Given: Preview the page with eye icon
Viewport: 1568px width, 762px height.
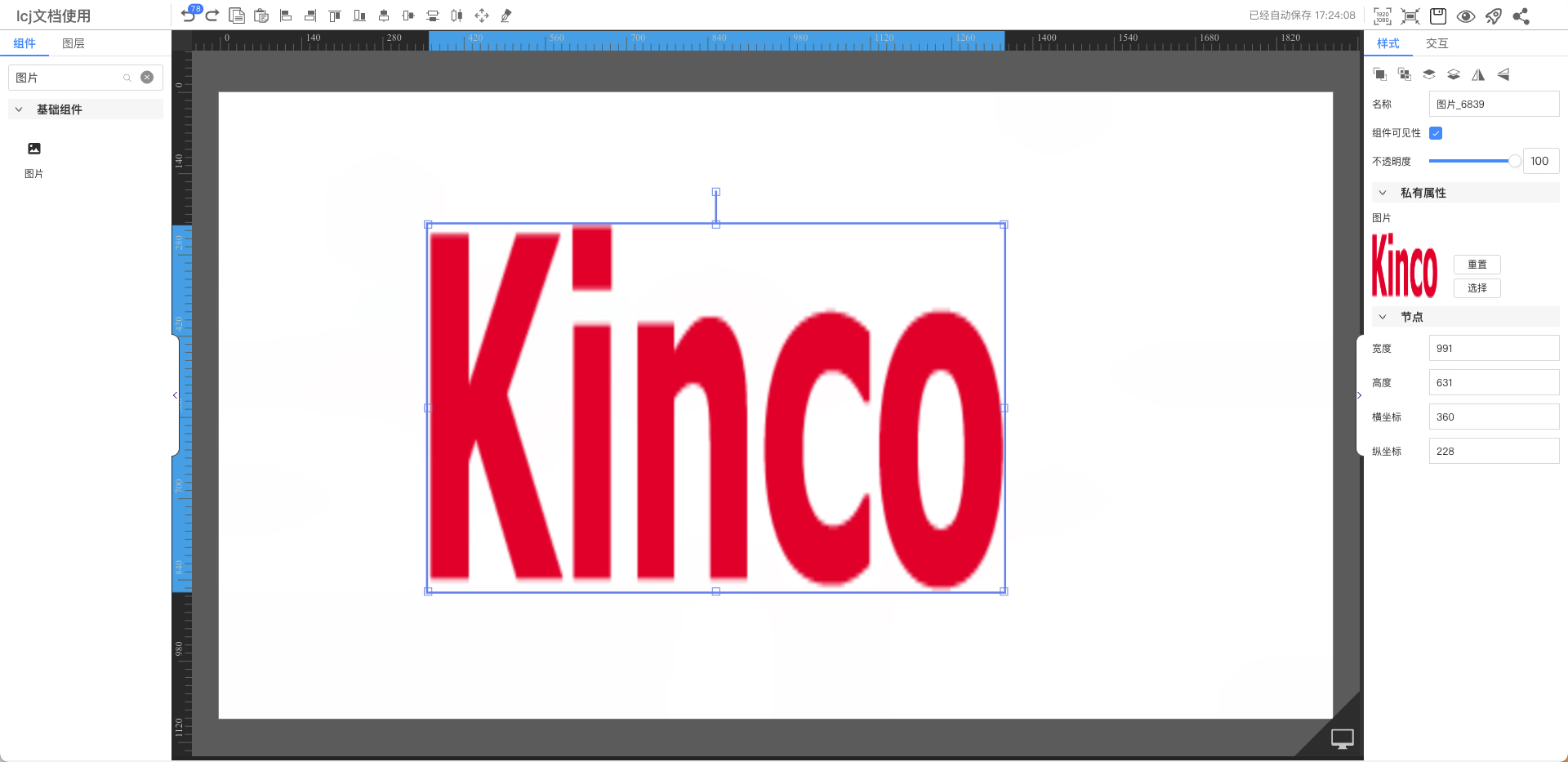Looking at the screenshot, I should (1466, 16).
